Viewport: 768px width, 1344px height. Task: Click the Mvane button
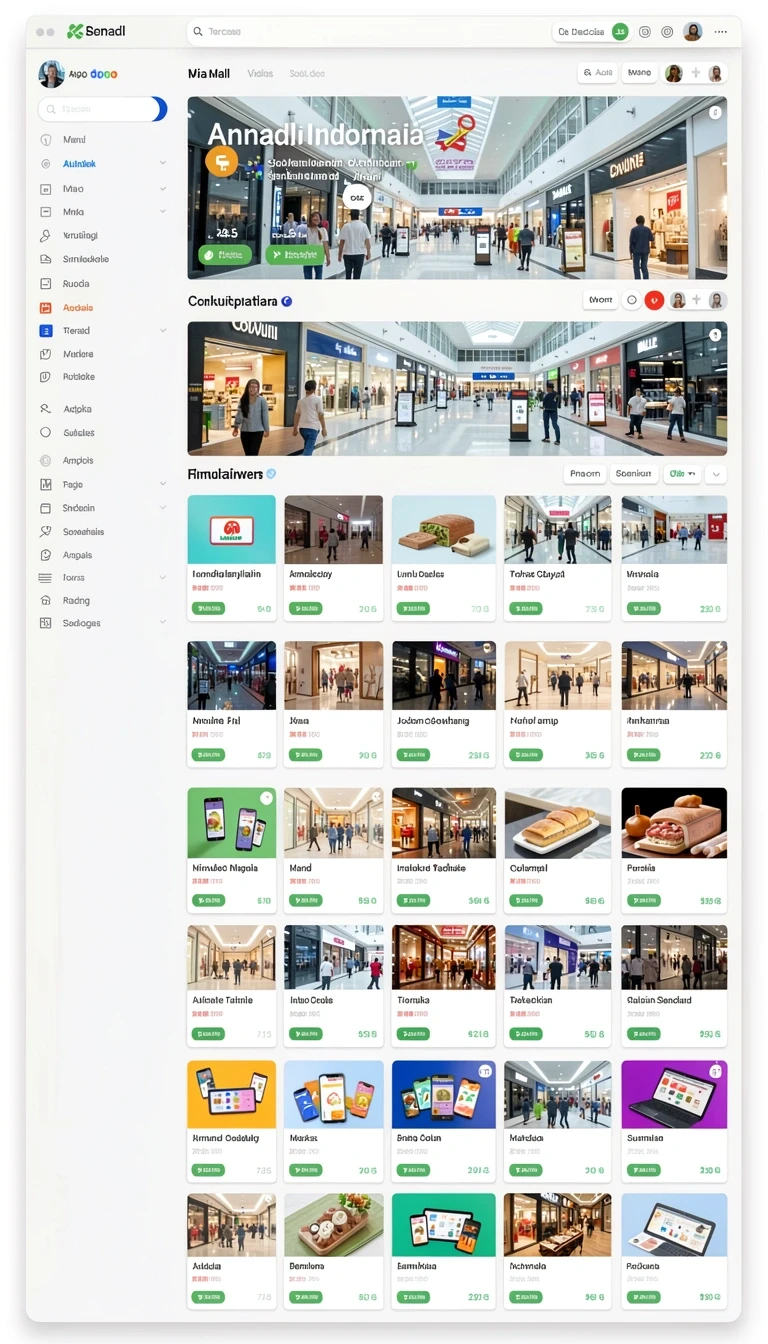tap(639, 73)
